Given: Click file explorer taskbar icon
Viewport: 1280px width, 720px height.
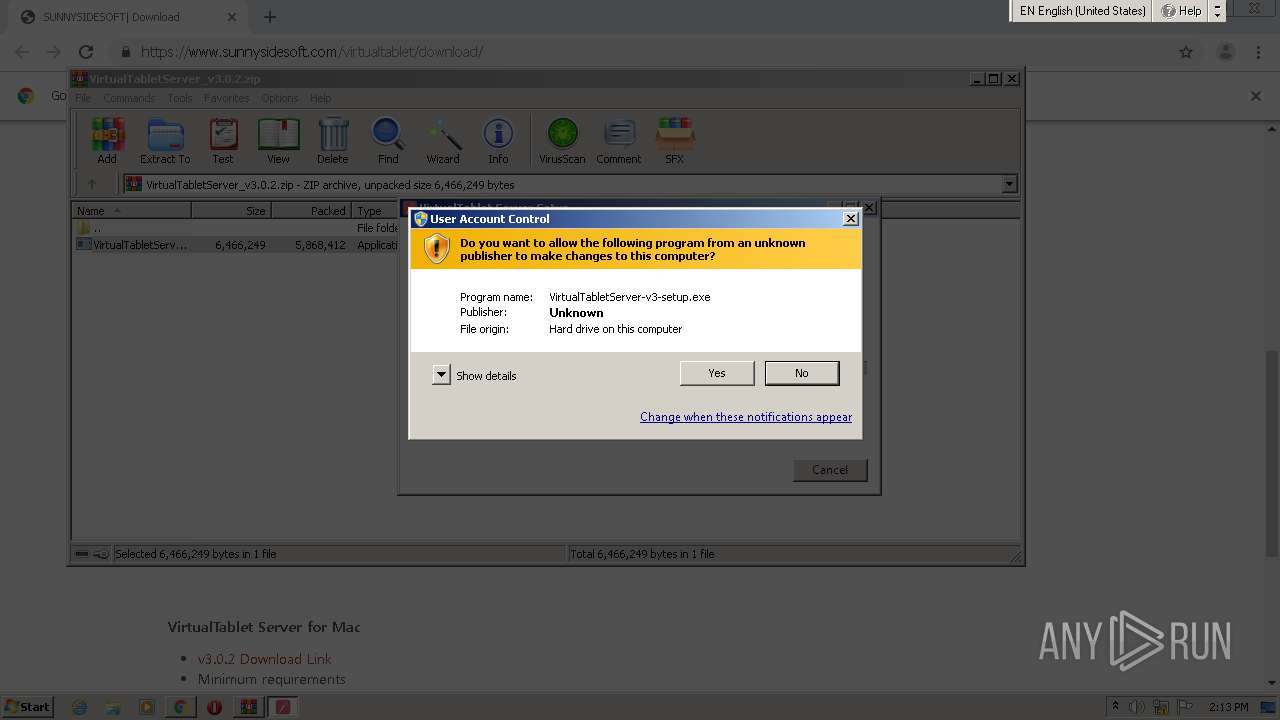Looking at the screenshot, I should click(x=113, y=707).
